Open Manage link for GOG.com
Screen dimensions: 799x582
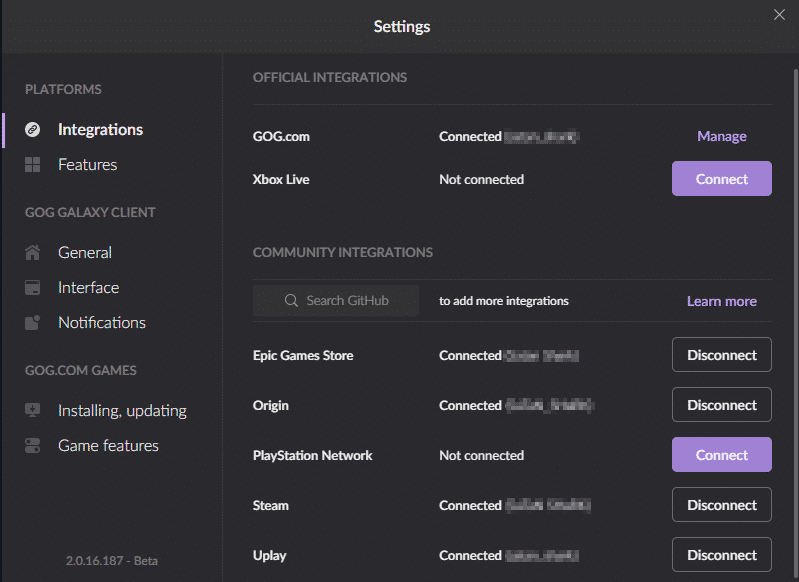coord(721,136)
